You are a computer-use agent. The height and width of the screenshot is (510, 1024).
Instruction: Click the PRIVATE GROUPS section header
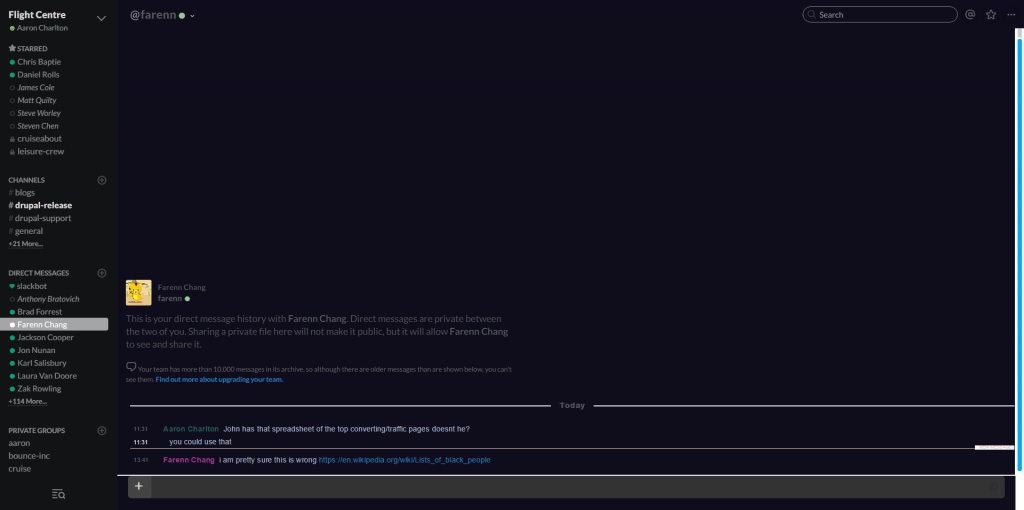point(37,430)
